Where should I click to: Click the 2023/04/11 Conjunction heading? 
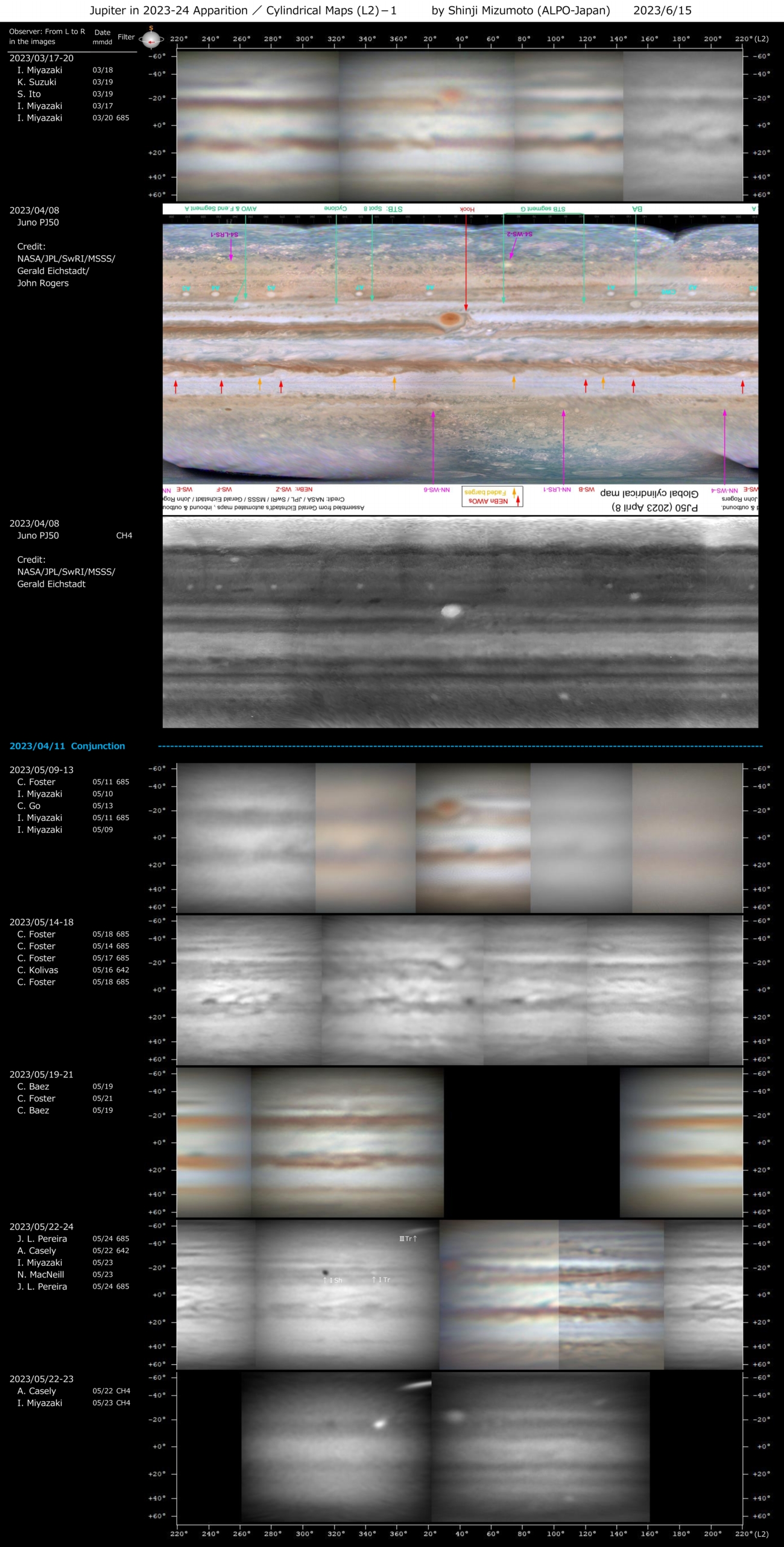click(68, 746)
